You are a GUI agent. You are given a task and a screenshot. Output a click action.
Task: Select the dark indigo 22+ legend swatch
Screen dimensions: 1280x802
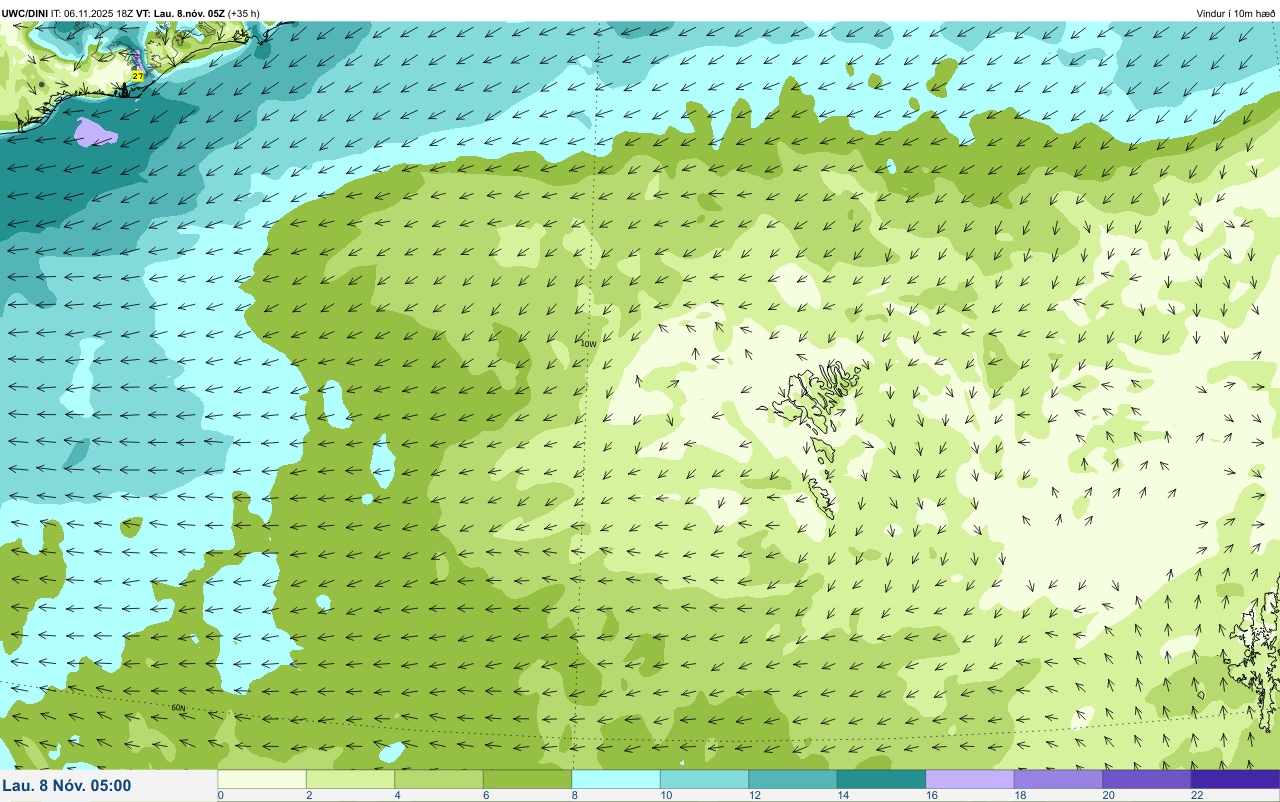click(x=1235, y=779)
